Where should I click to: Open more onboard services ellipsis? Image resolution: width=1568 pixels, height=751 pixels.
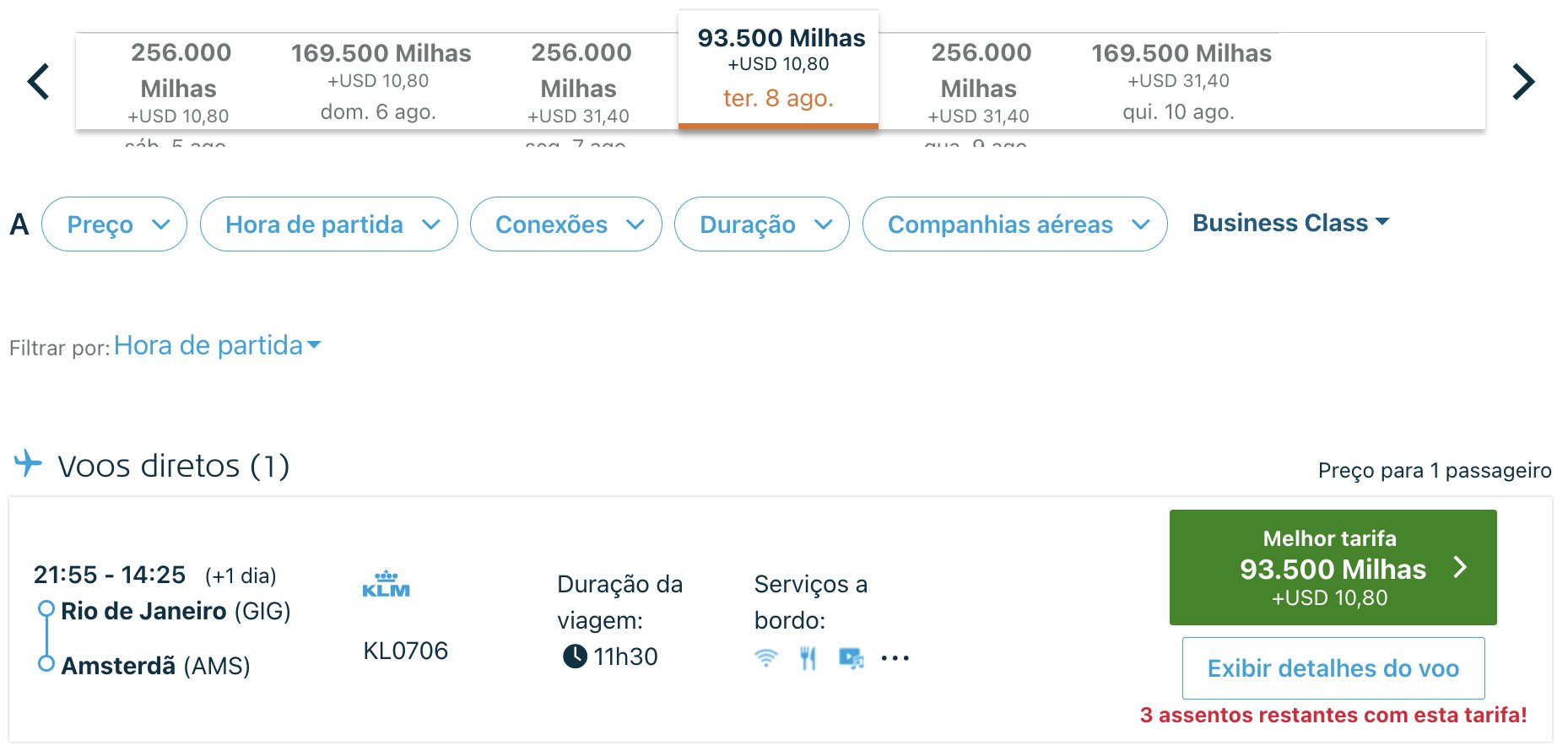(x=895, y=658)
